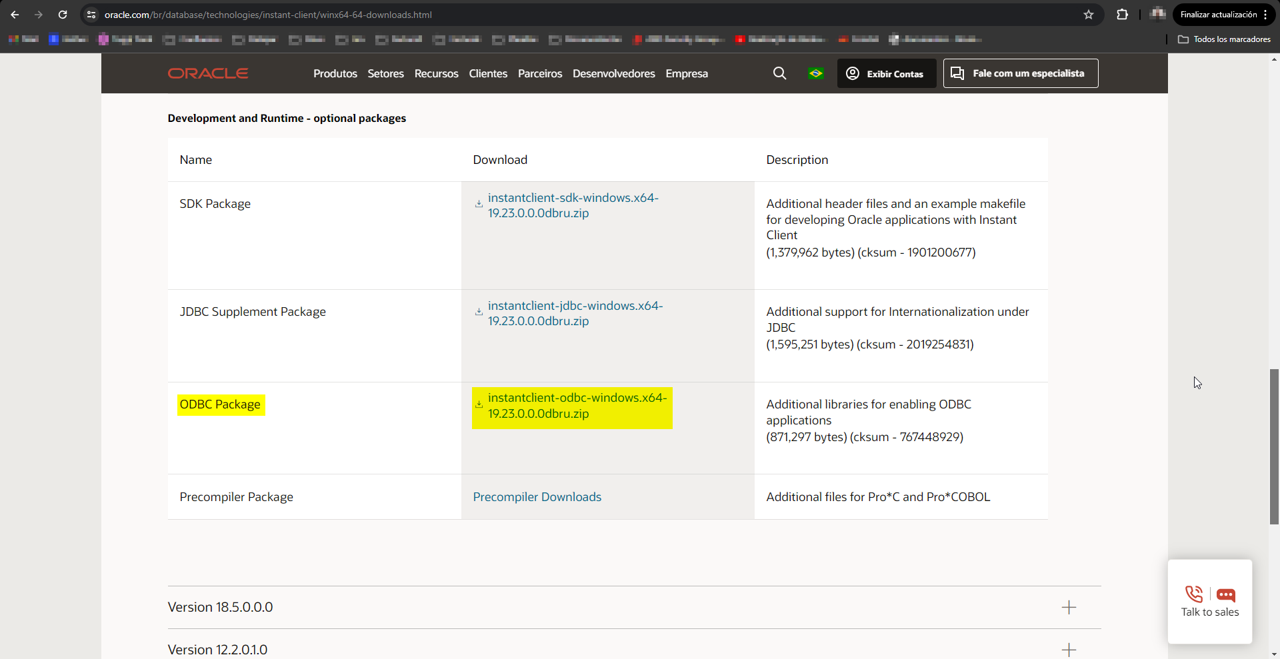Reload the page with the refresh icon
This screenshot has height=659, width=1280.
click(x=62, y=15)
